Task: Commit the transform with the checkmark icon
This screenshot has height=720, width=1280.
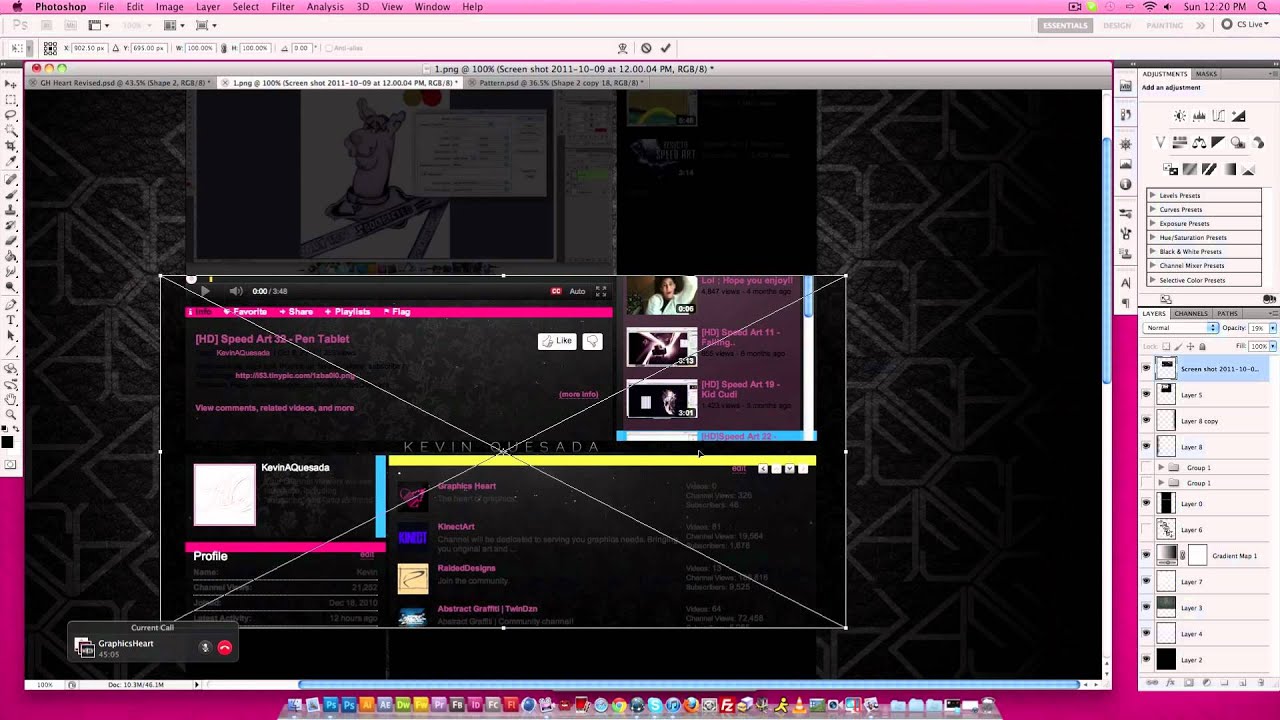Action: tap(665, 48)
